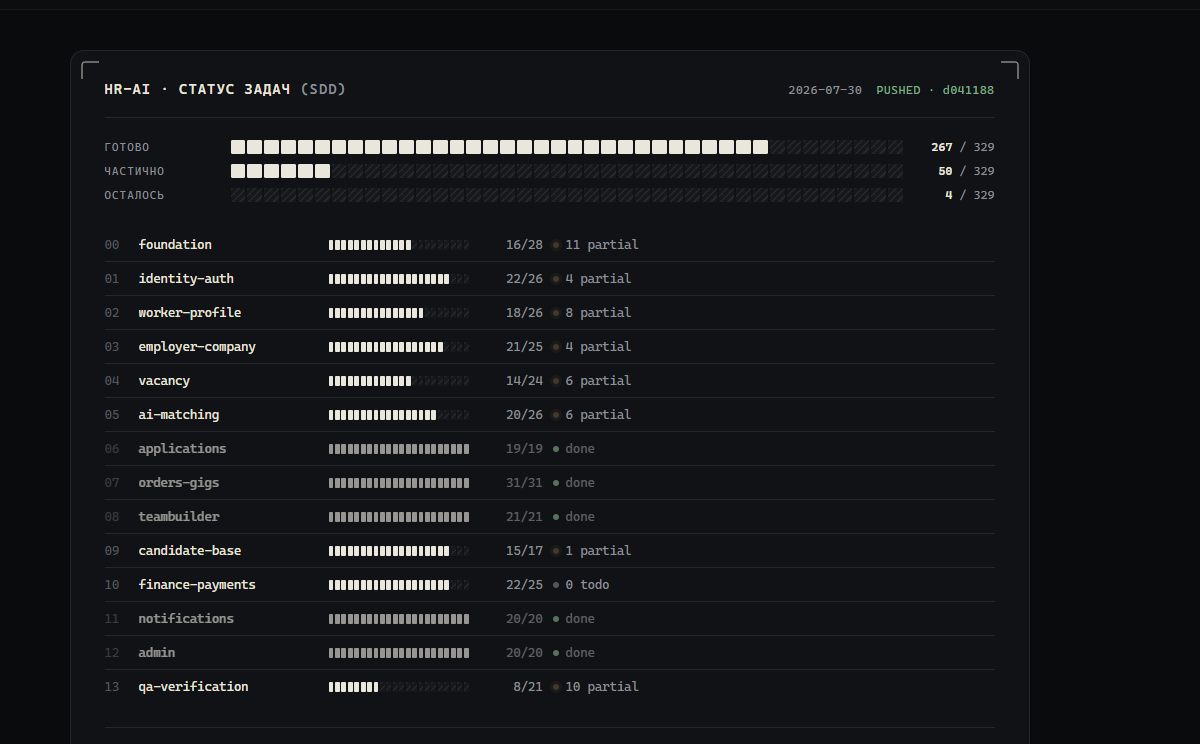Screen dimensions: 1200x744
Task: Click the PUSHED · d041188 commit label
Action: click(x=935, y=90)
